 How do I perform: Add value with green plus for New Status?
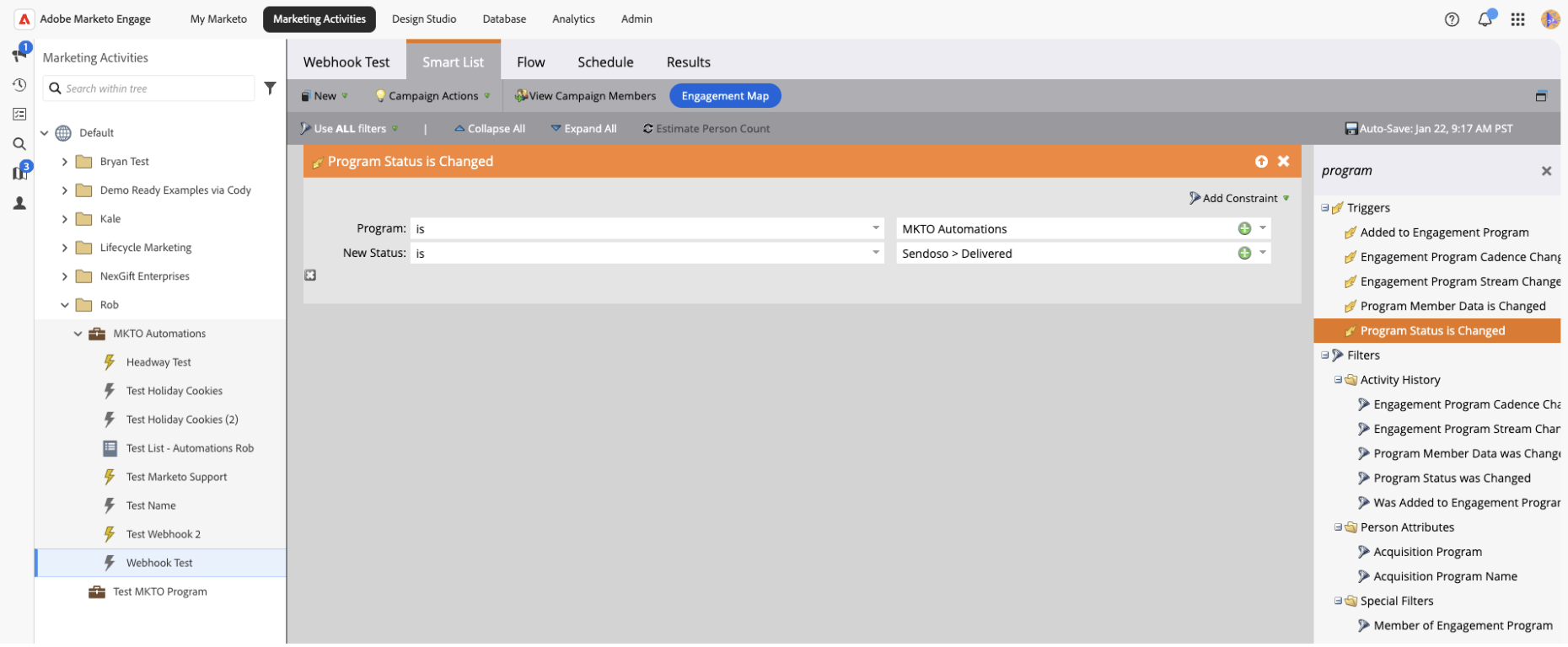pyautogui.click(x=1244, y=254)
